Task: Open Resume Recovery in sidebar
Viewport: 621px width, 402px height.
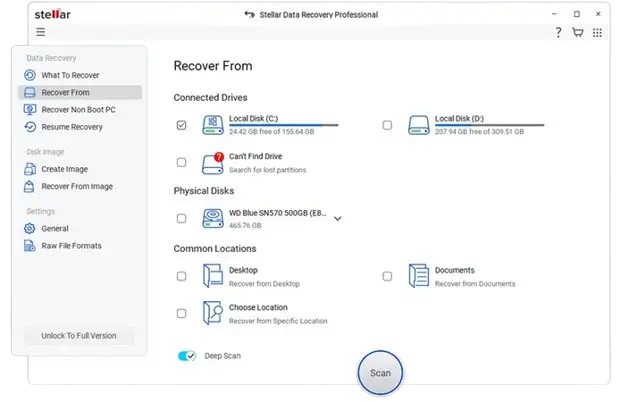Action: click(80, 127)
